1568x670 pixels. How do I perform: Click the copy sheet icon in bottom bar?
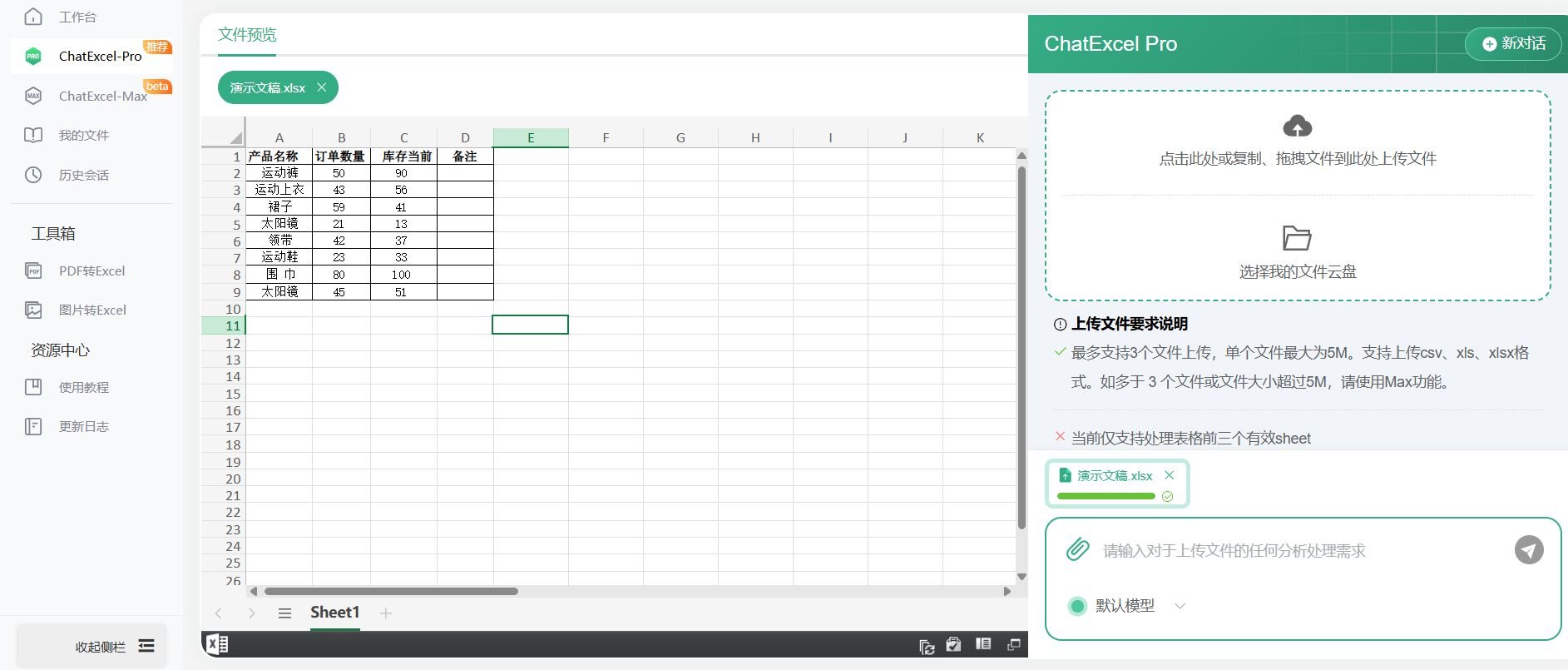[927, 646]
